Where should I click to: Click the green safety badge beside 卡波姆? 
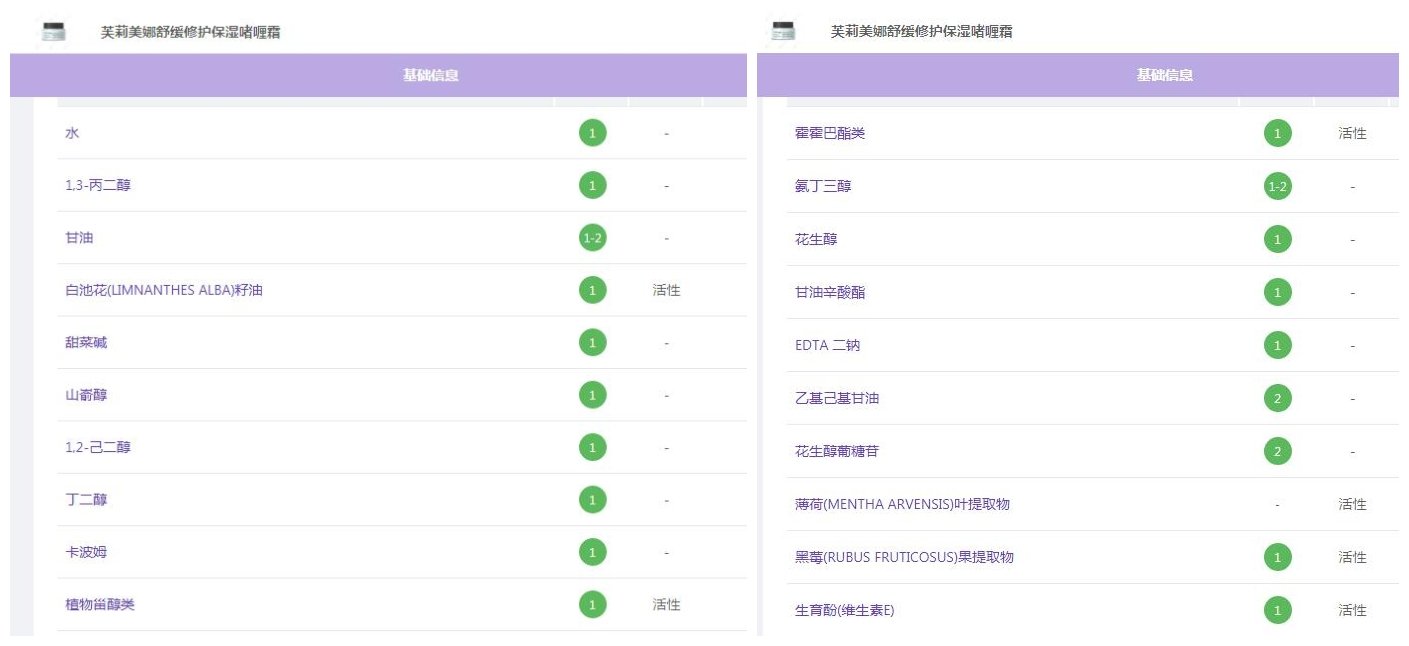592,552
